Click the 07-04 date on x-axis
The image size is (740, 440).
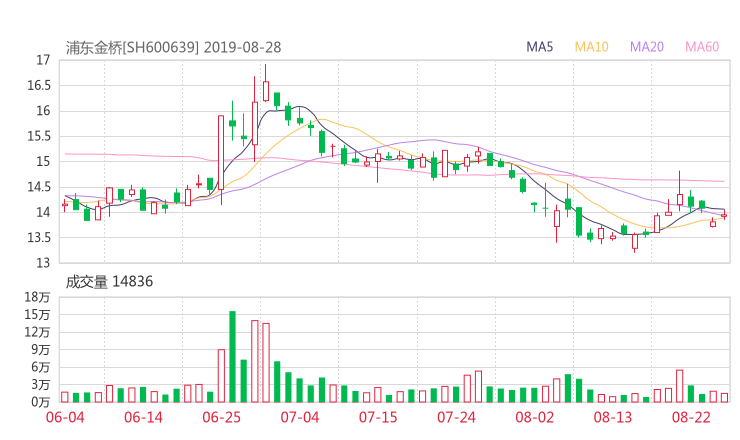point(299,417)
